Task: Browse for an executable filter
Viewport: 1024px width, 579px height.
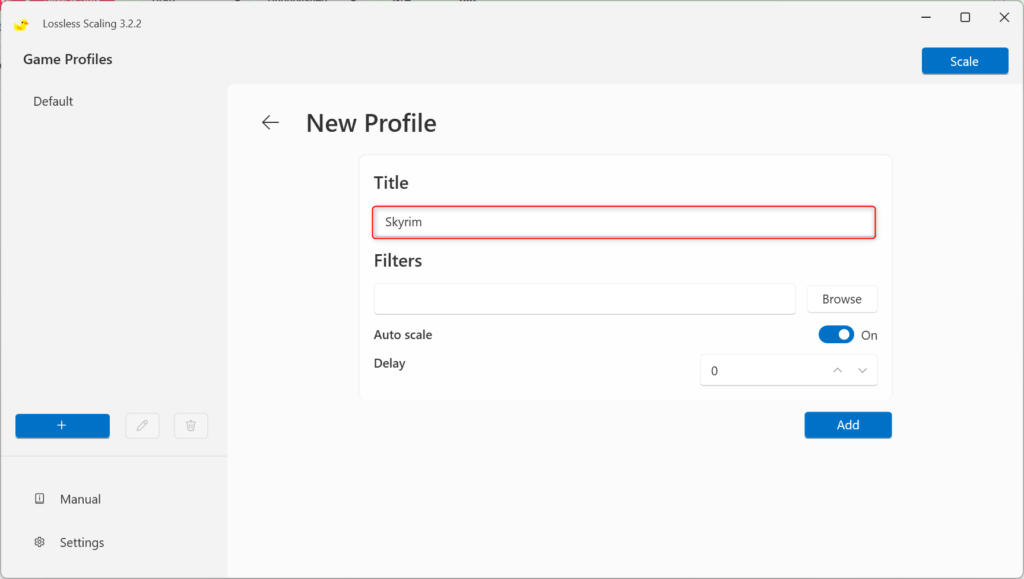Action: (841, 298)
